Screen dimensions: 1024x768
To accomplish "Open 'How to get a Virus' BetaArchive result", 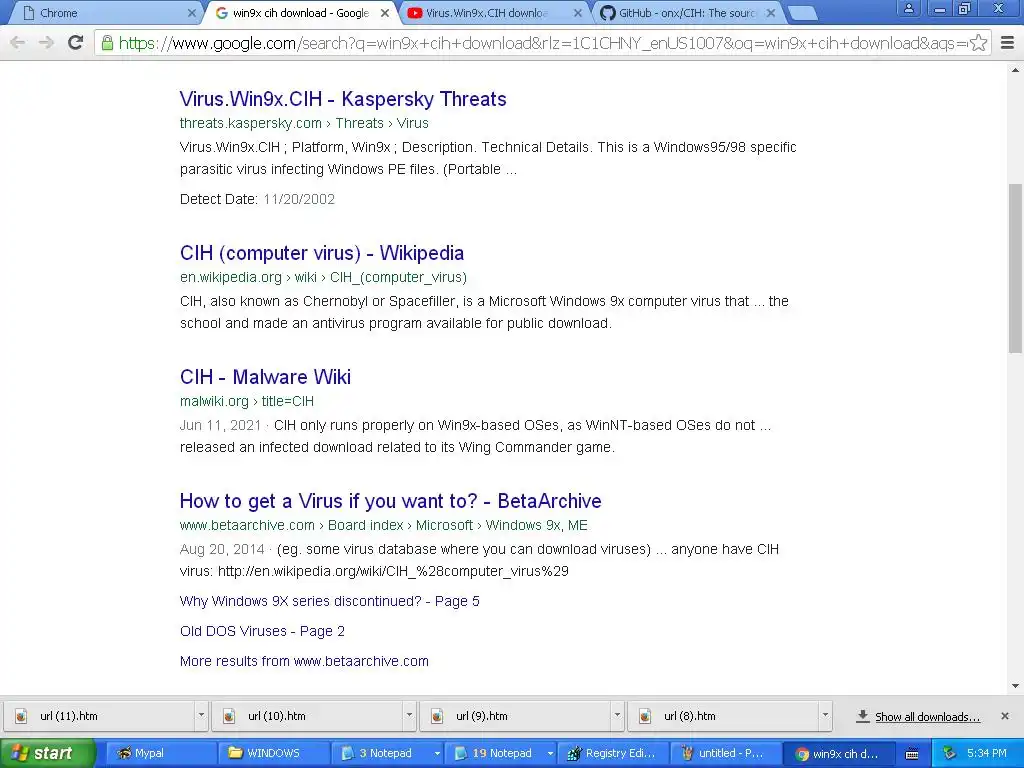I will [x=391, y=502].
